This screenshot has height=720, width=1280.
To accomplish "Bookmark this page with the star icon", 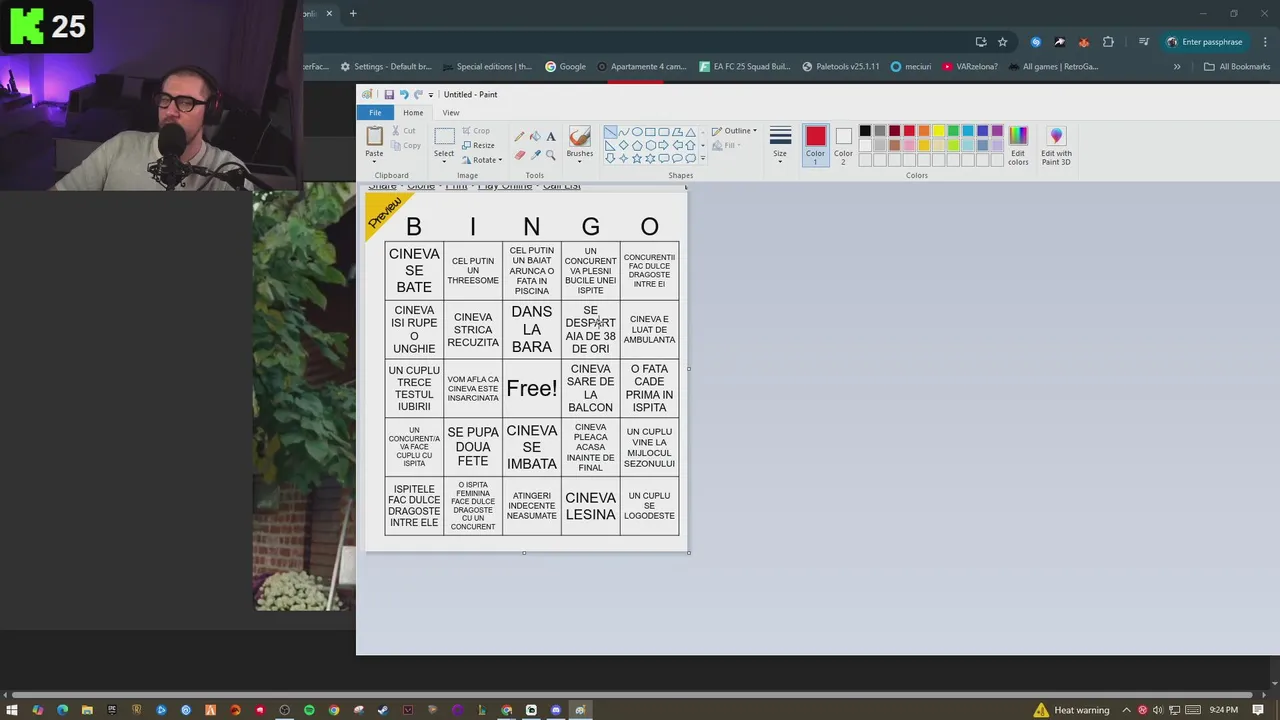I will pyautogui.click(x=1002, y=42).
